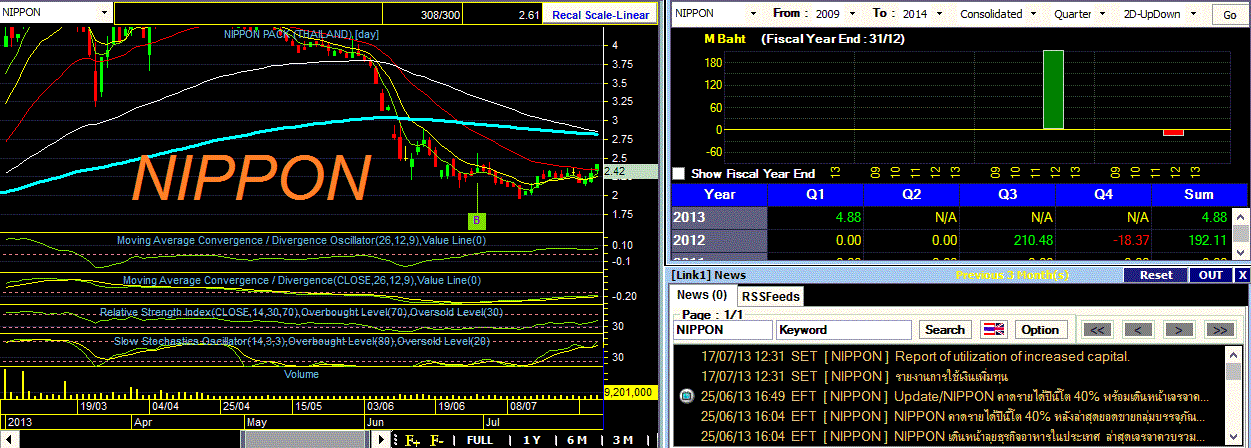Select the 6M chart range
The image size is (1251, 448).
point(577,440)
